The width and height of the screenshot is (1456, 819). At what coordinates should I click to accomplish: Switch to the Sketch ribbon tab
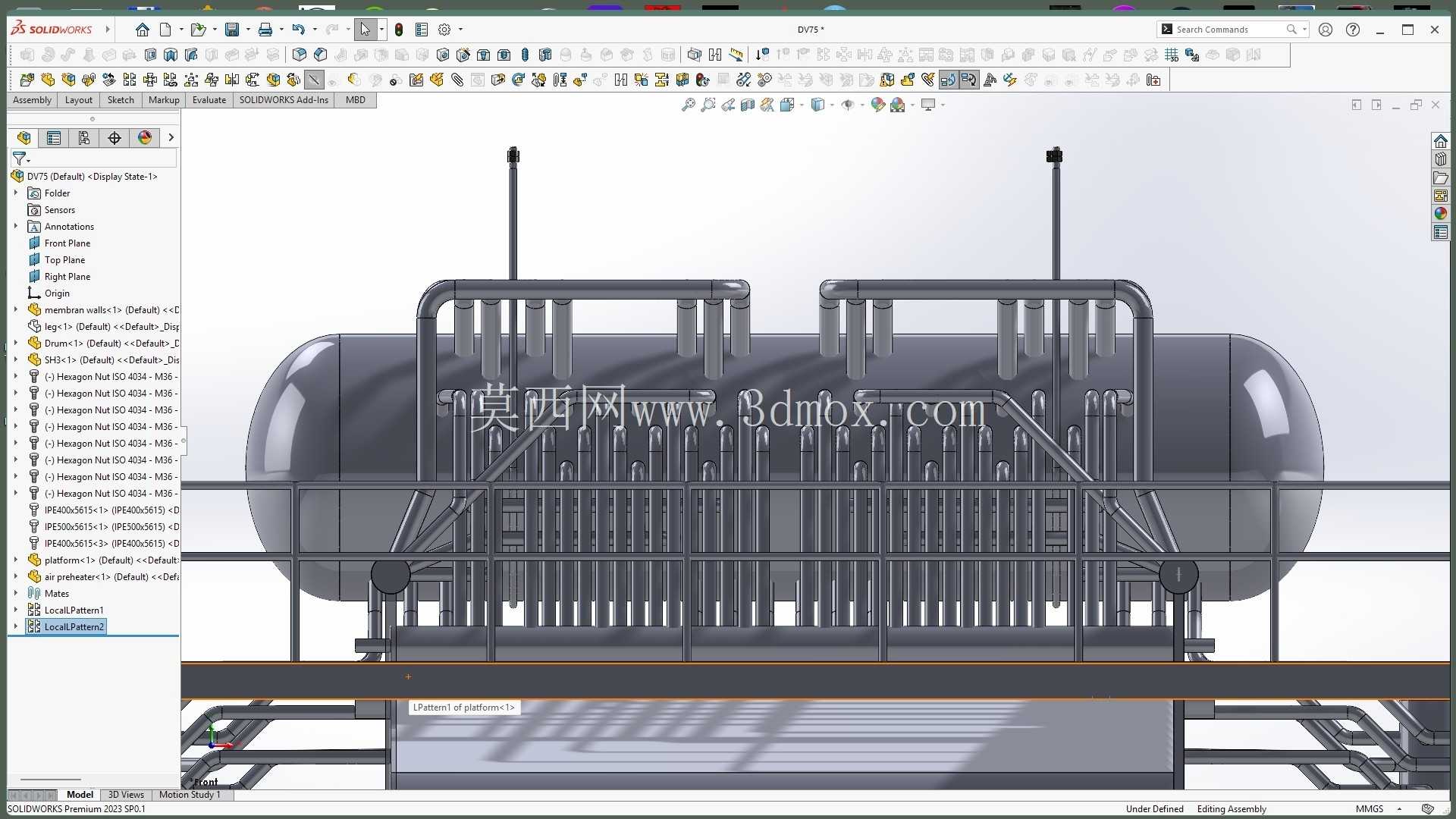click(x=121, y=100)
